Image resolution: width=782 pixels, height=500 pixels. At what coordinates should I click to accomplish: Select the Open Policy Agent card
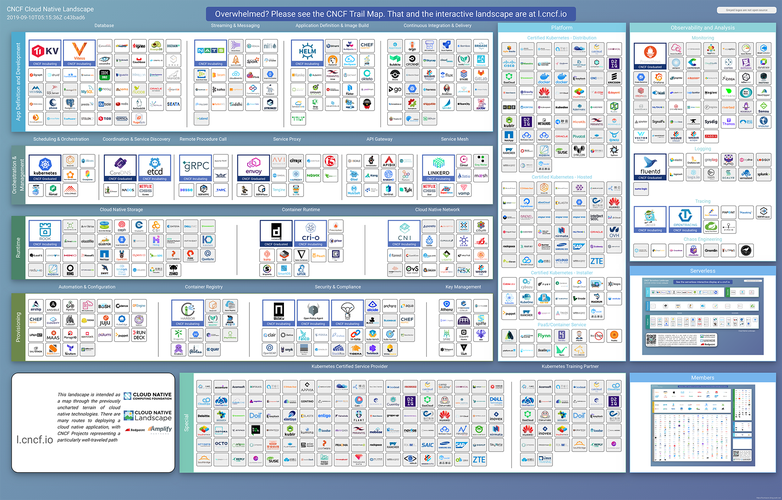(x=313, y=313)
